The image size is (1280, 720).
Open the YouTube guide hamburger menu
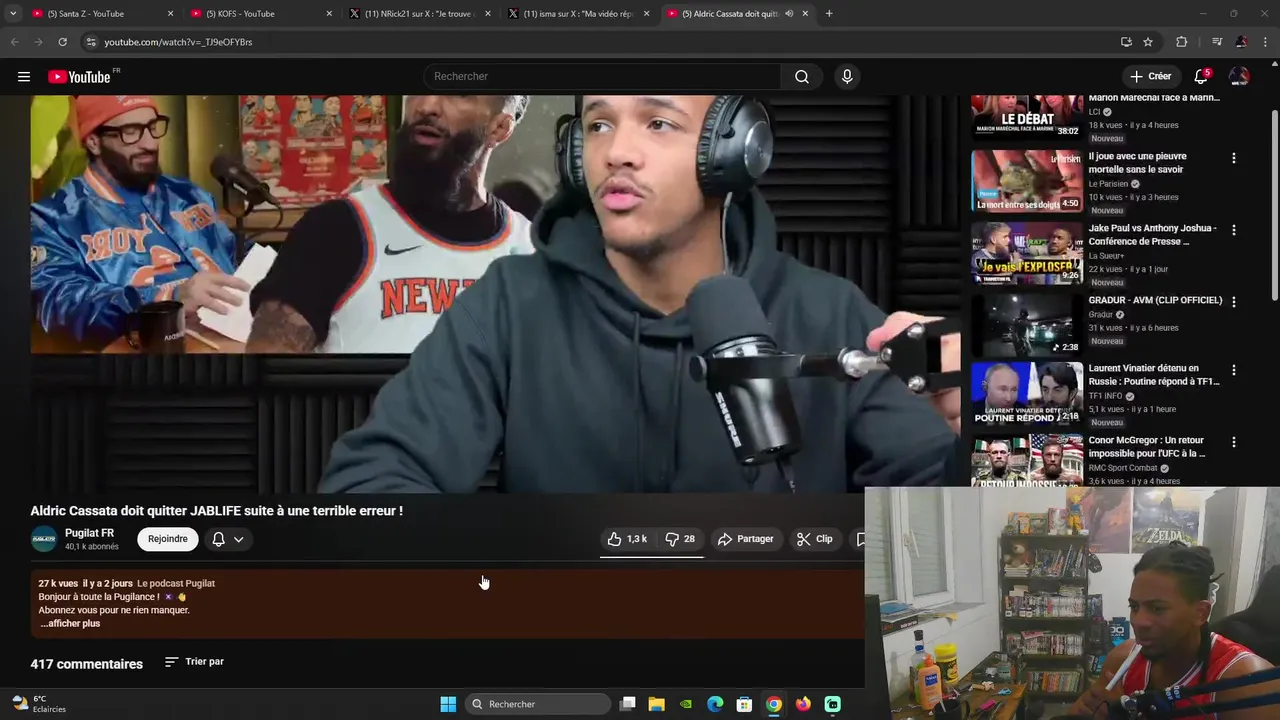(x=24, y=77)
